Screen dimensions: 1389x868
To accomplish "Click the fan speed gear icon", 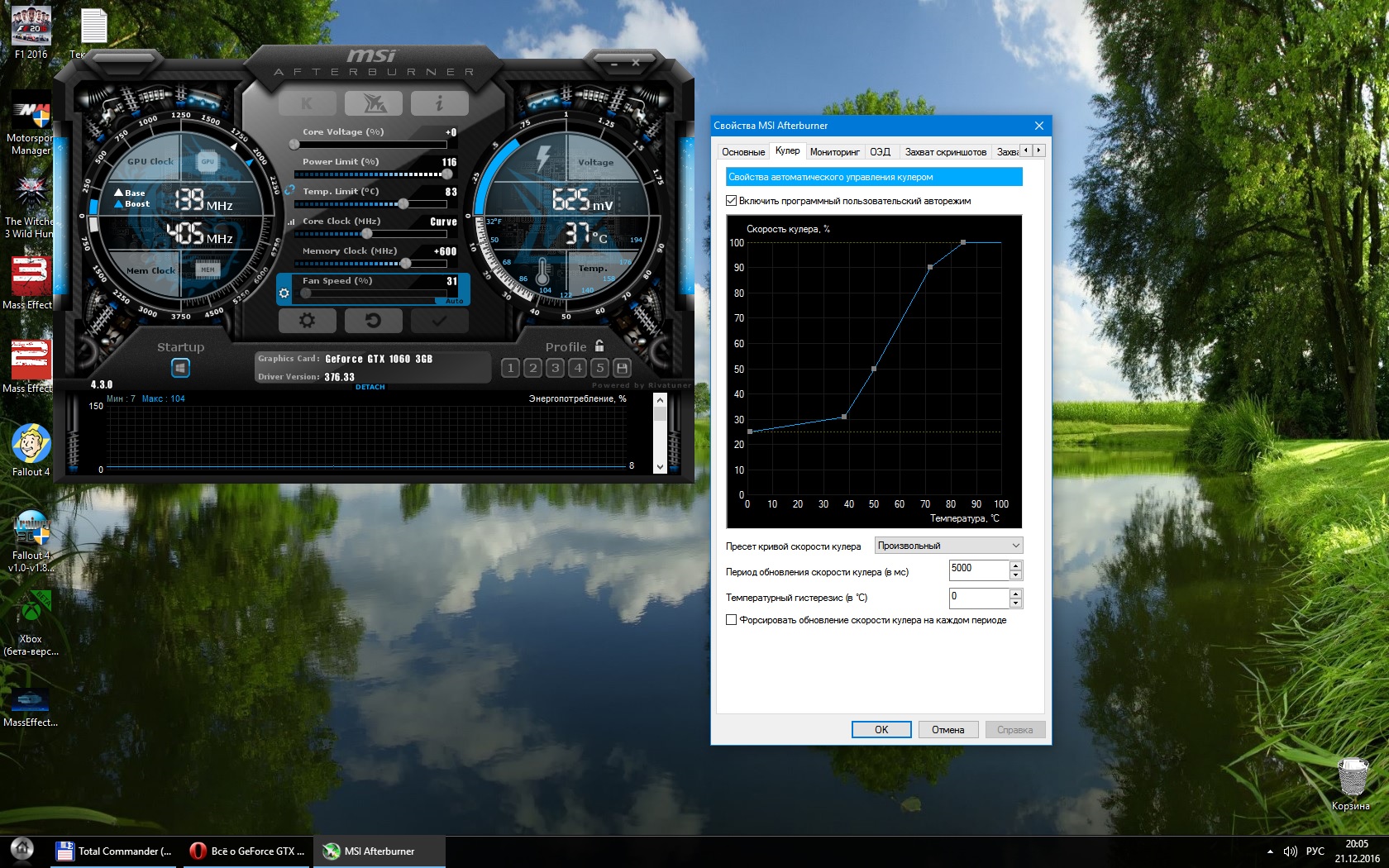I will point(284,293).
